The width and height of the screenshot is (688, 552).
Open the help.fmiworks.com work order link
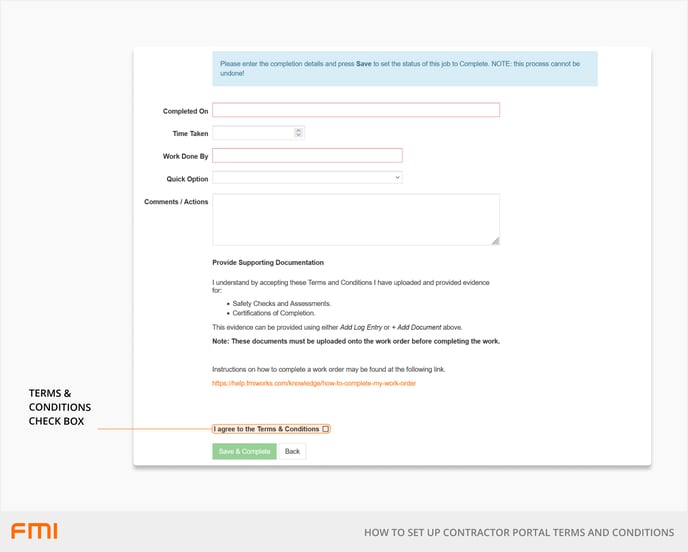coord(314,383)
